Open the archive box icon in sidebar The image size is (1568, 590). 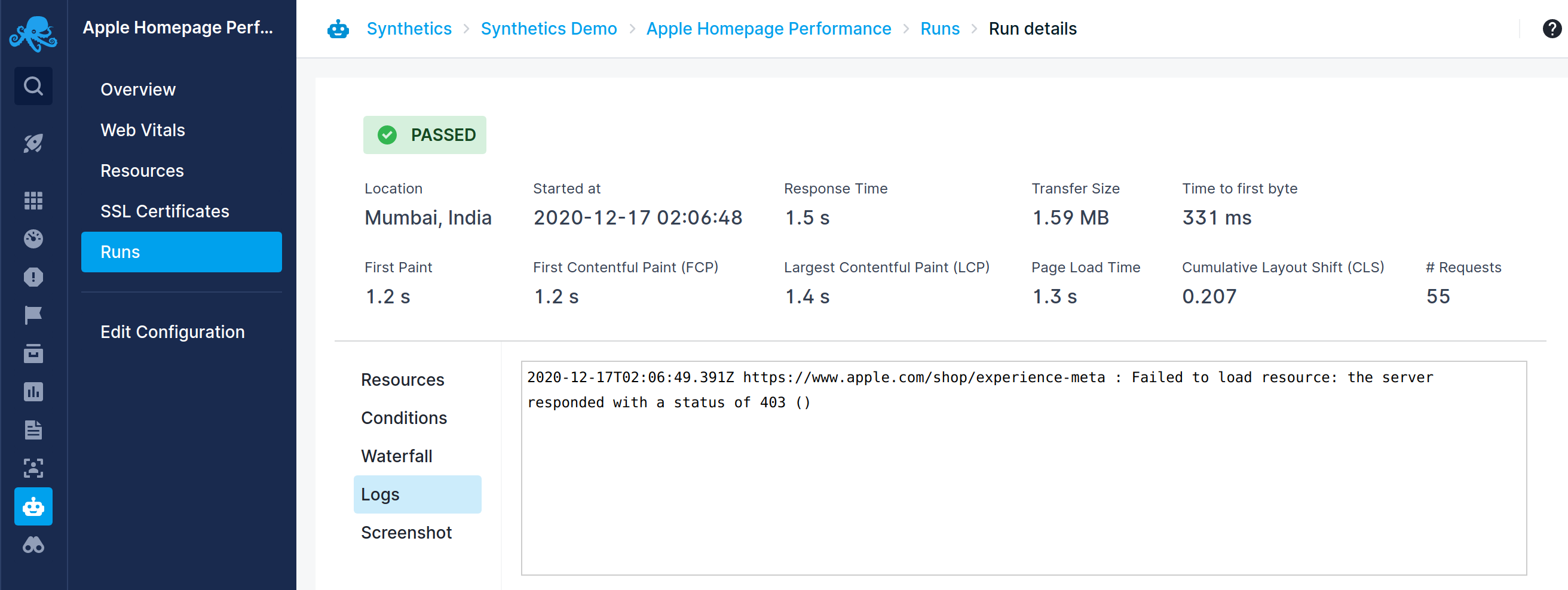[x=33, y=354]
